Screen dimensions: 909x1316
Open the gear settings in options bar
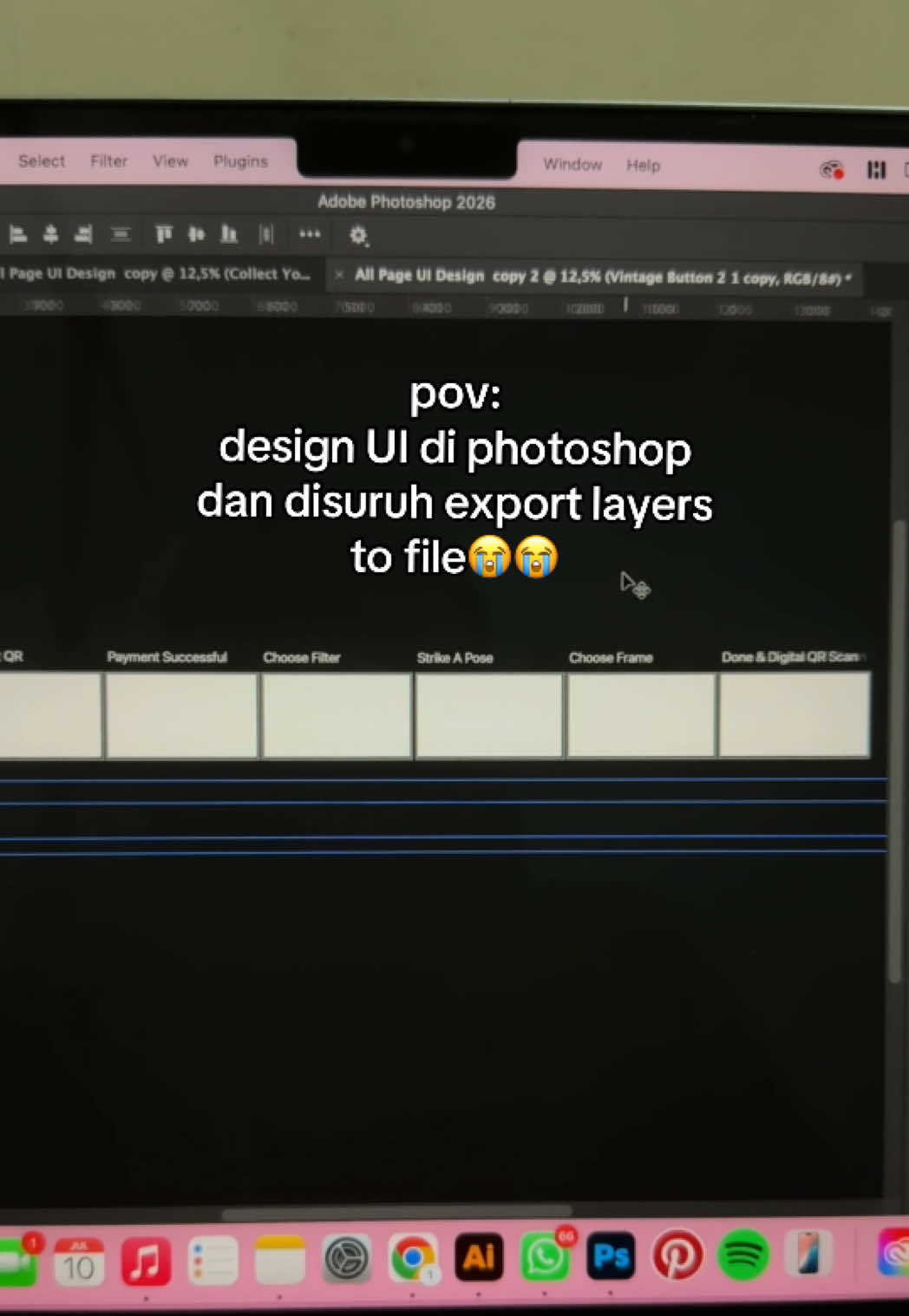click(x=358, y=235)
